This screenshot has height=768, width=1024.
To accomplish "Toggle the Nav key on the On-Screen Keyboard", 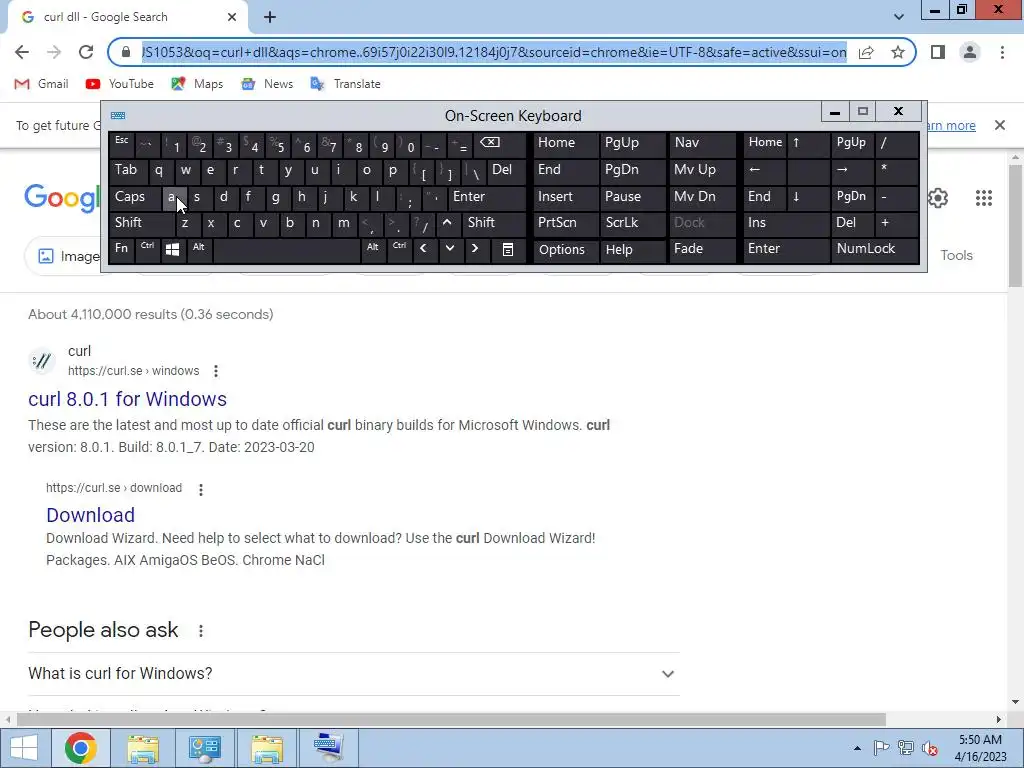I will click(701, 143).
